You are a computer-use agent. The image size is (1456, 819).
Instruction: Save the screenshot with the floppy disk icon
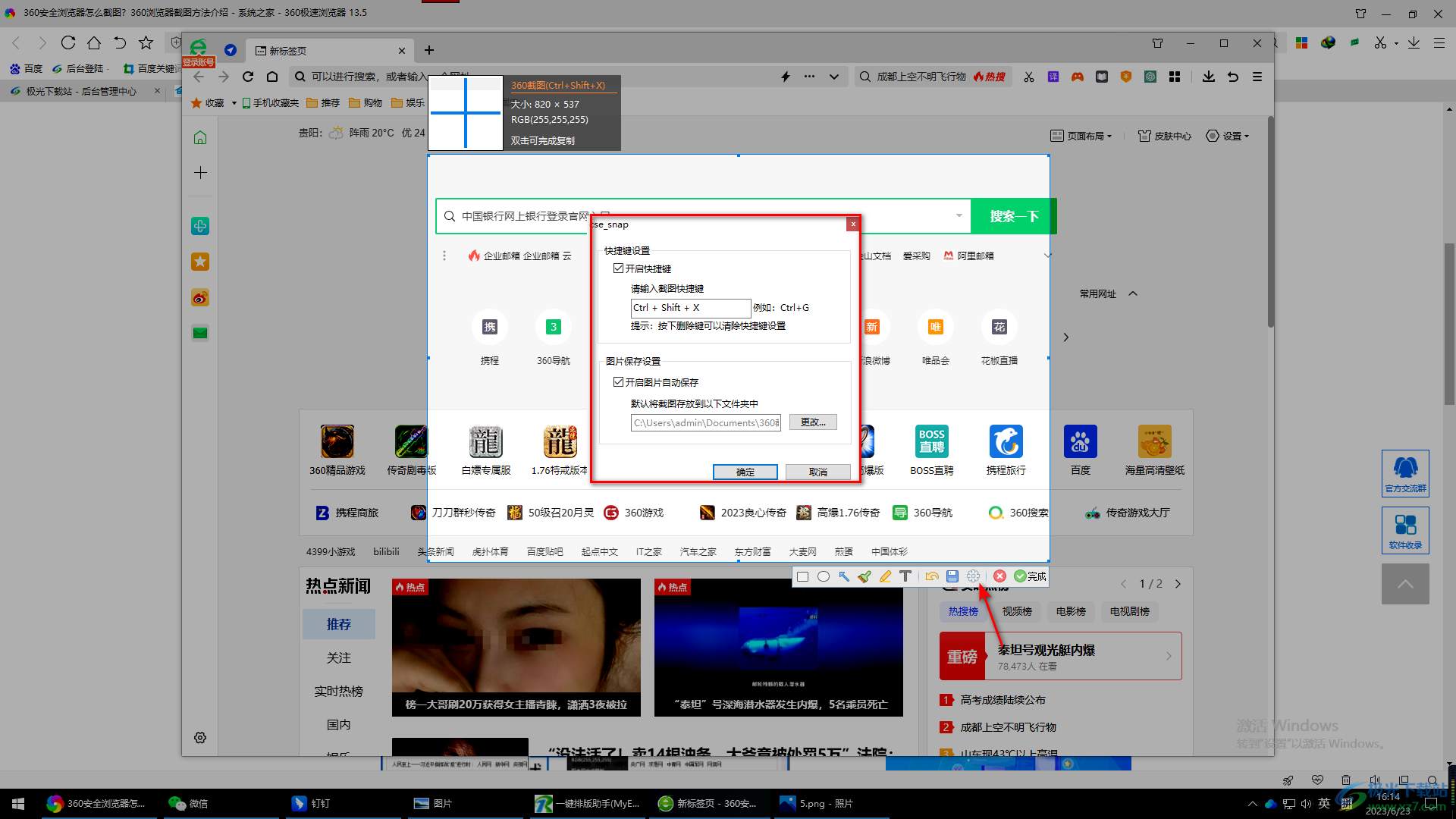coord(952,576)
